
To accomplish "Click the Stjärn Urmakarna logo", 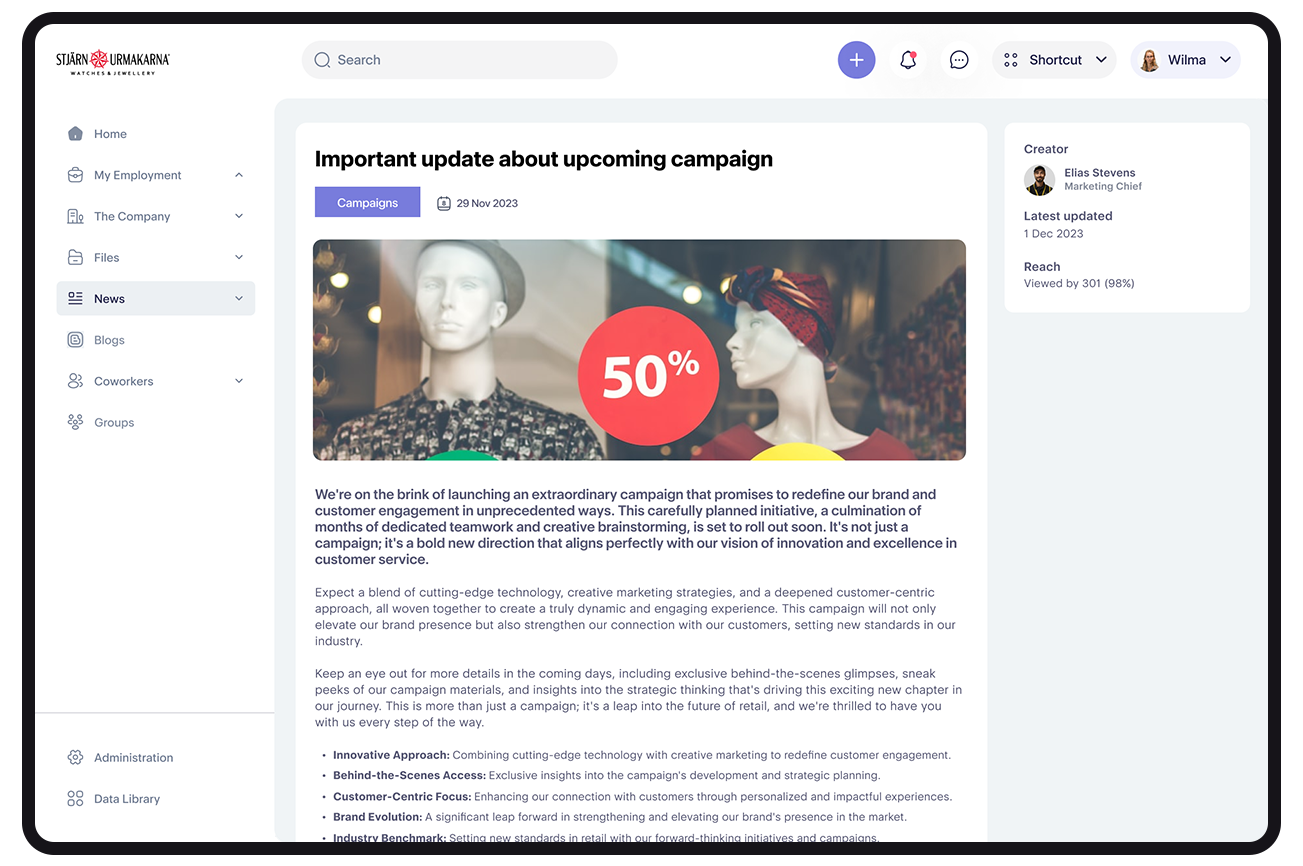I will click(x=113, y=62).
